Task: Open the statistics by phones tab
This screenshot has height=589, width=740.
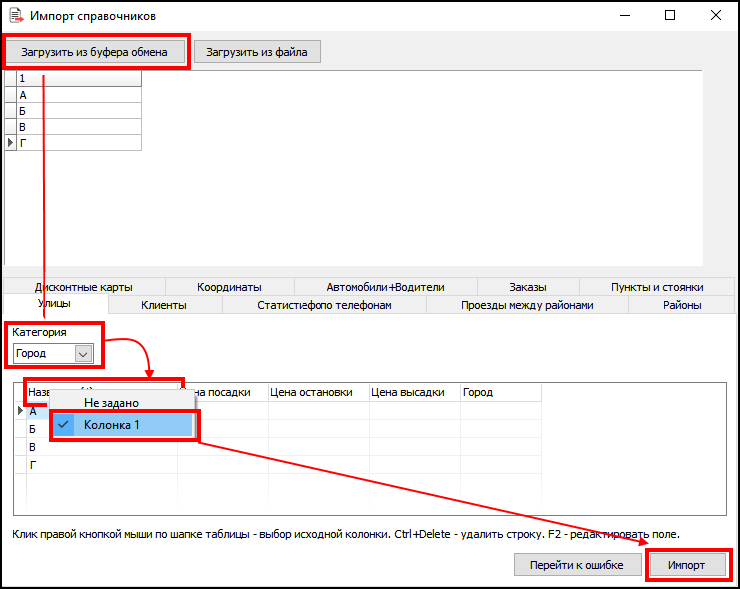Action: coord(324,305)
